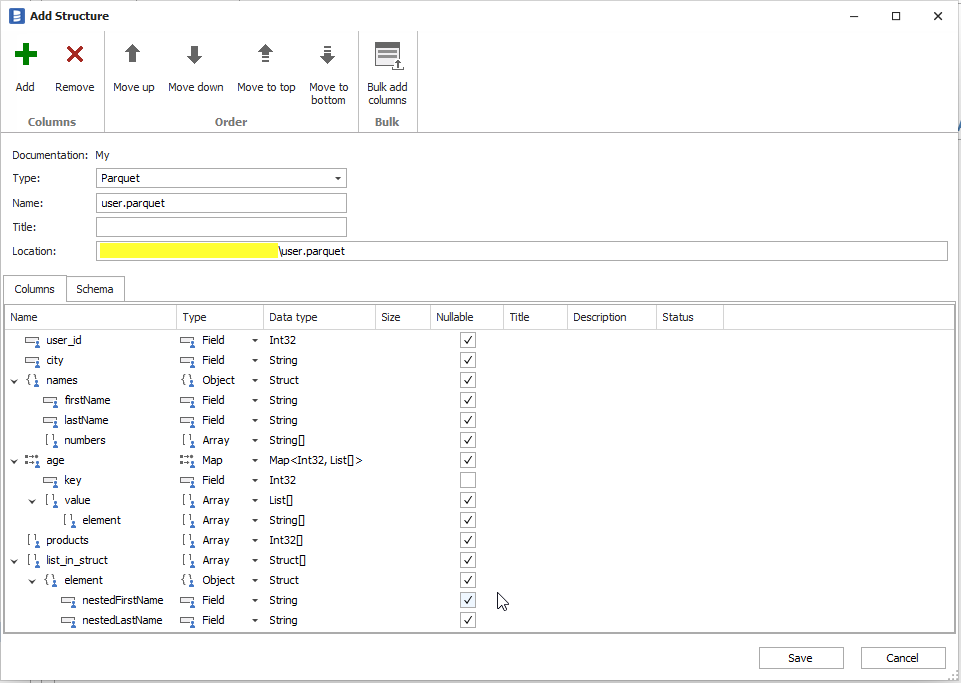Click the Save button
Image resolution: width=961 pixels, height=683 pixels.
(800, 658)
